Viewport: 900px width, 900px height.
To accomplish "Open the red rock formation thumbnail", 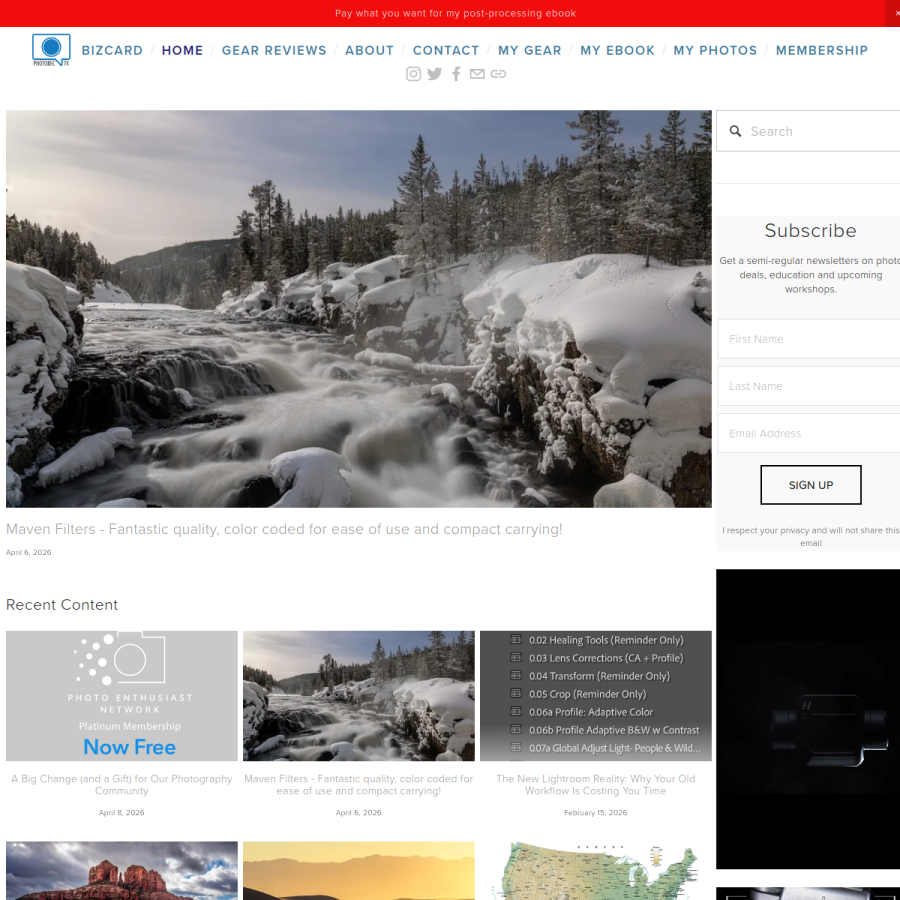I will pyautogui.click(x=122, y=871).
